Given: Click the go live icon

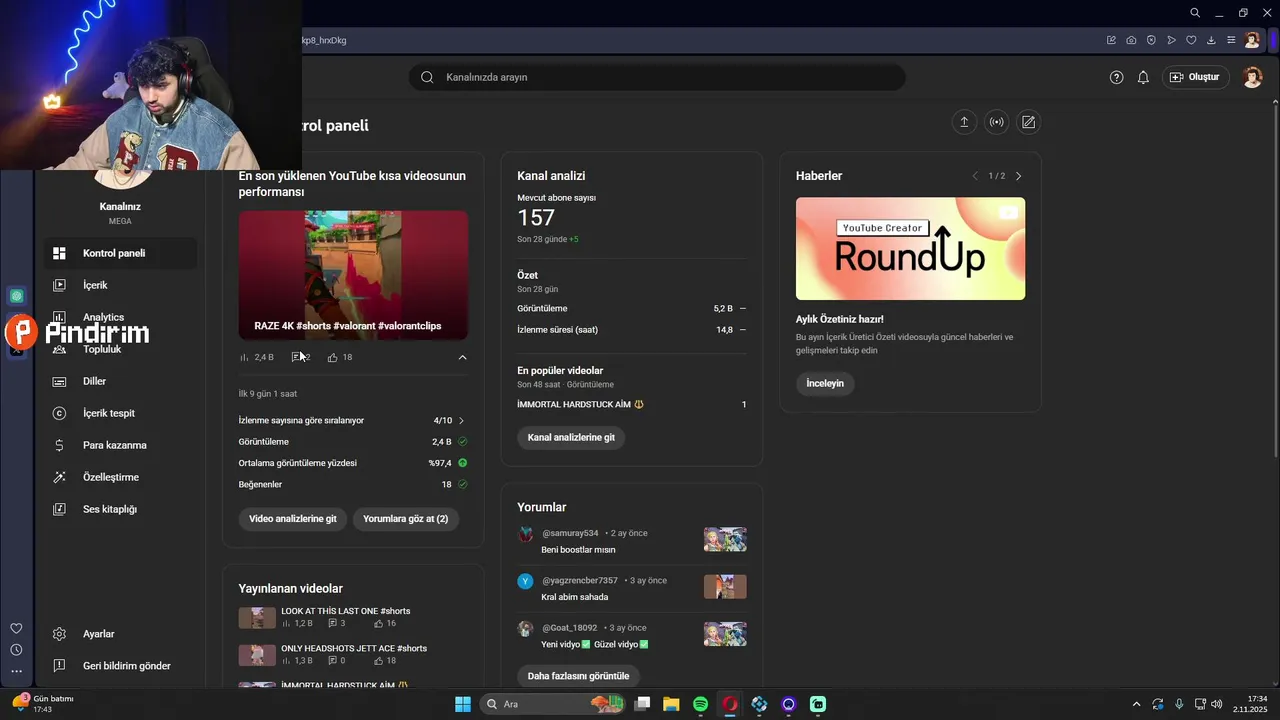Looking at the screenshot, I should tap(996, 122).
